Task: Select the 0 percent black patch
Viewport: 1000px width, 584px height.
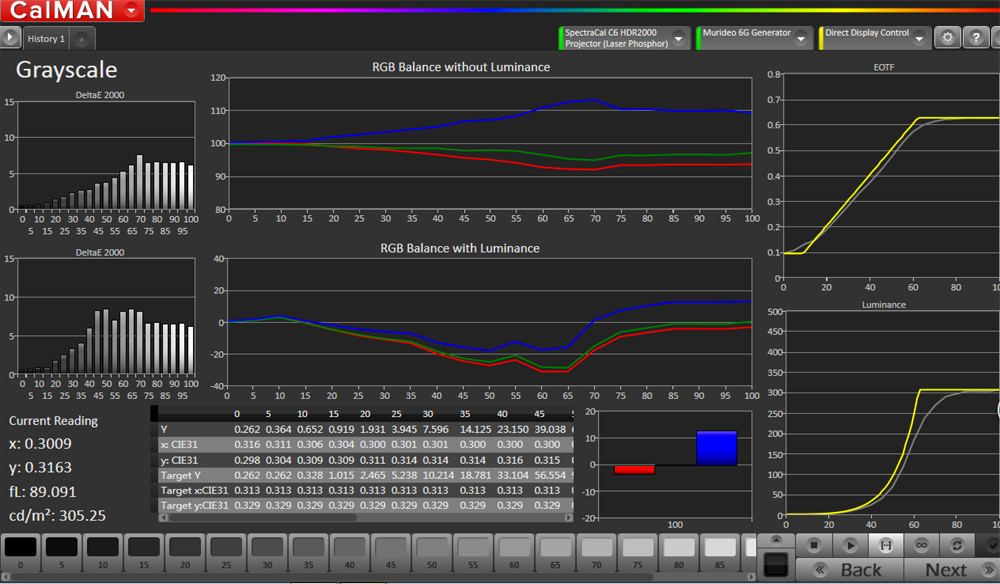Action: [22, 549]
